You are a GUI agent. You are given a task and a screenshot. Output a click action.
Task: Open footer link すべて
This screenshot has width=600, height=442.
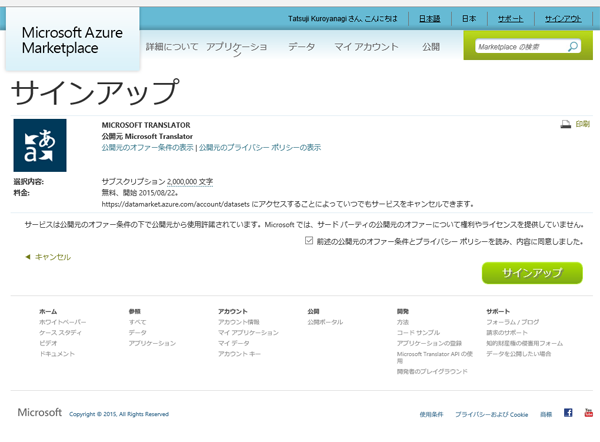click(x=137, y=322)
